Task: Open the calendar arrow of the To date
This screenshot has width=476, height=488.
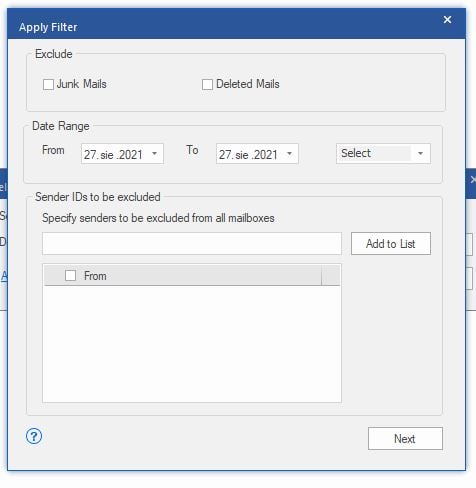Action: (x=289, y=154)
